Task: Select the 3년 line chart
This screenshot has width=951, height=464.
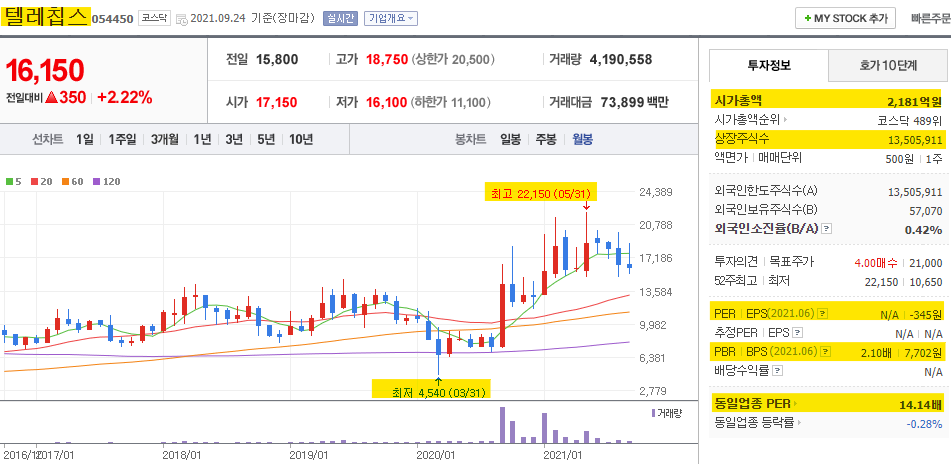Action: (234, 140)
